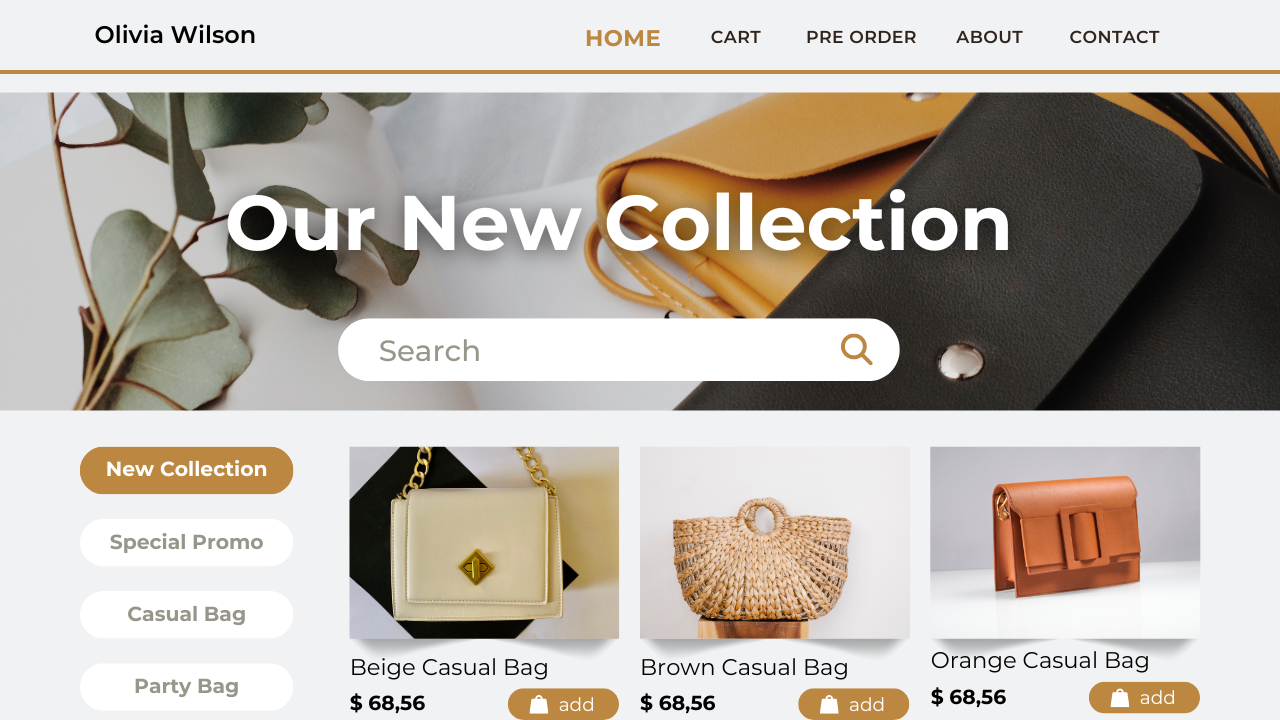Click the Beige Casual Bag title
The image size is (1280, 720).
[x=449, y=667]
